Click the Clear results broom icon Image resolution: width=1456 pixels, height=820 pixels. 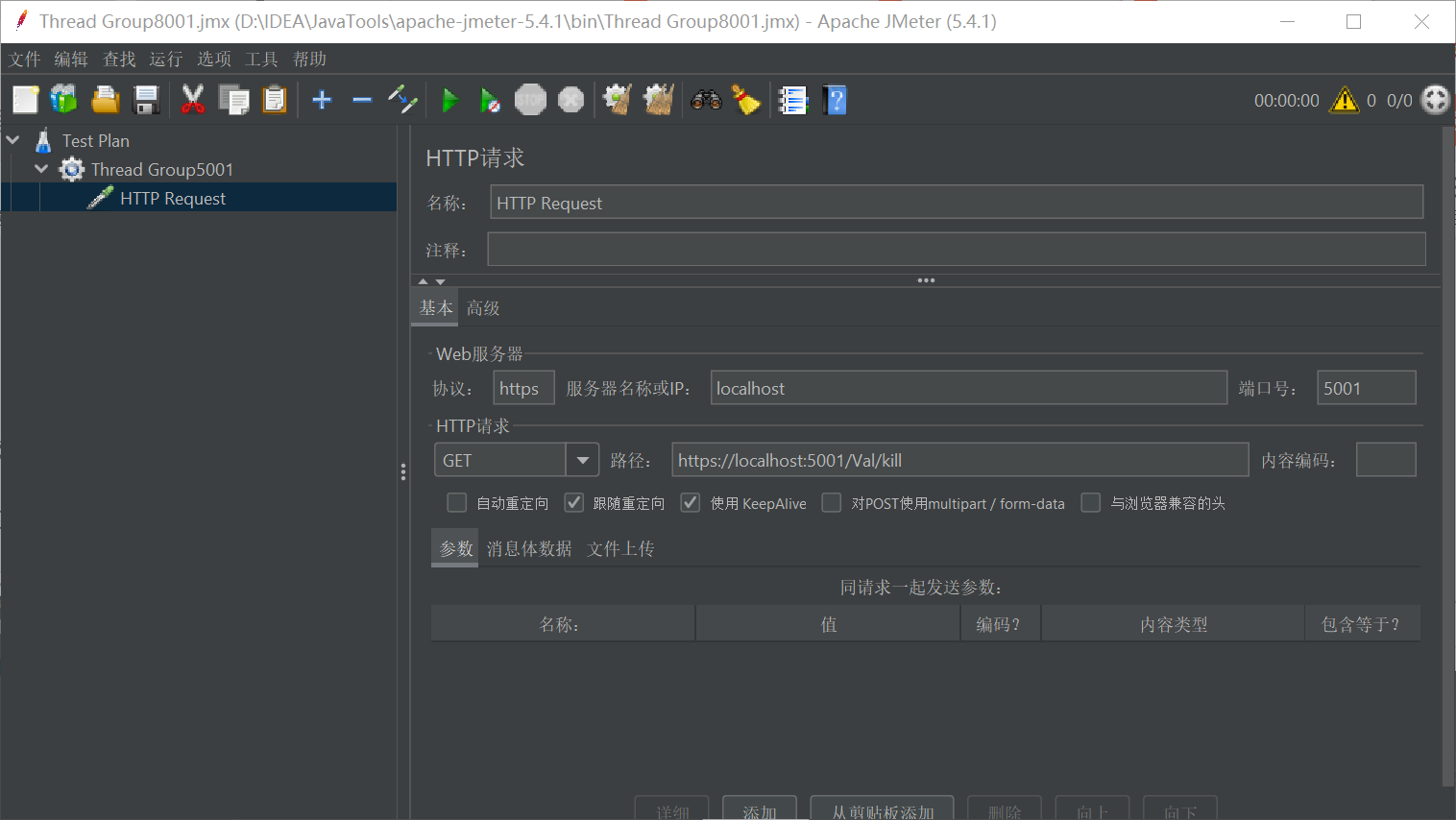[617, 100]
